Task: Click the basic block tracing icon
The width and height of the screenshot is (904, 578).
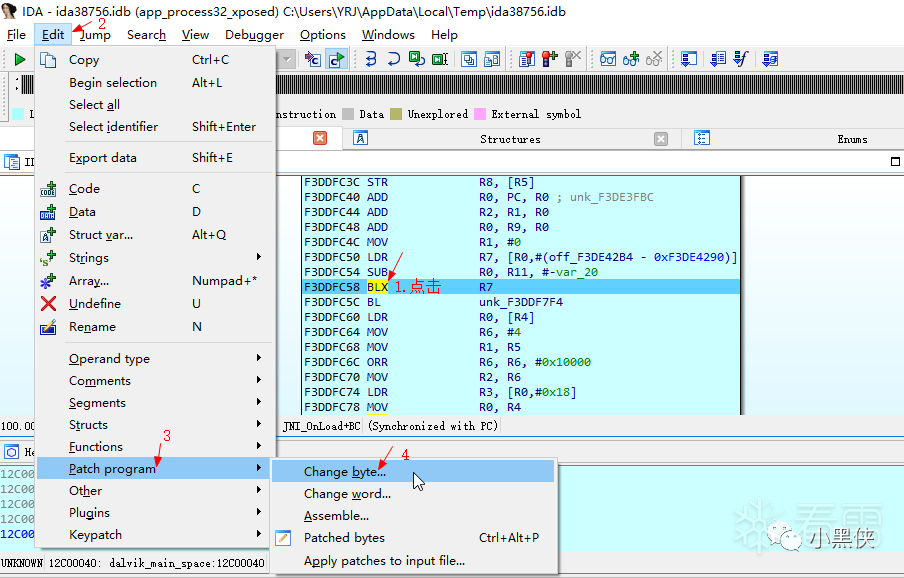Action: (770, 59)
